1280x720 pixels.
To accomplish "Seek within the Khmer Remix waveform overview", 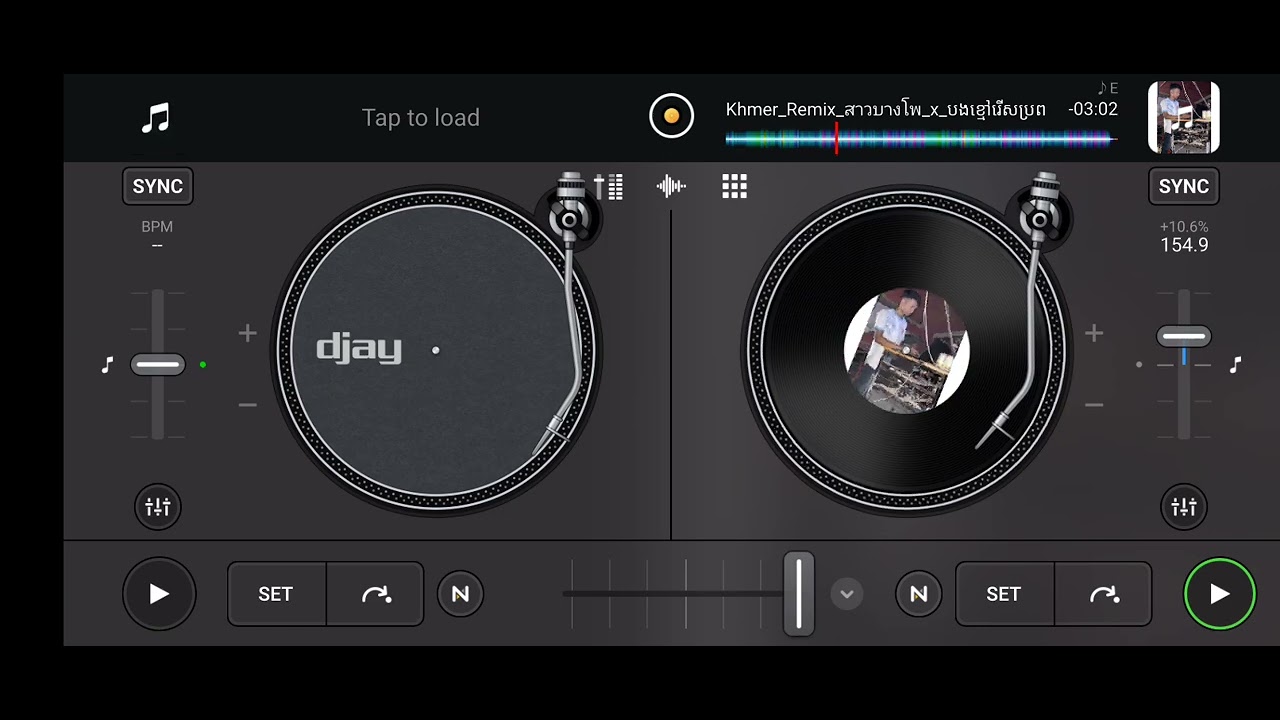I will click(921, 140).
